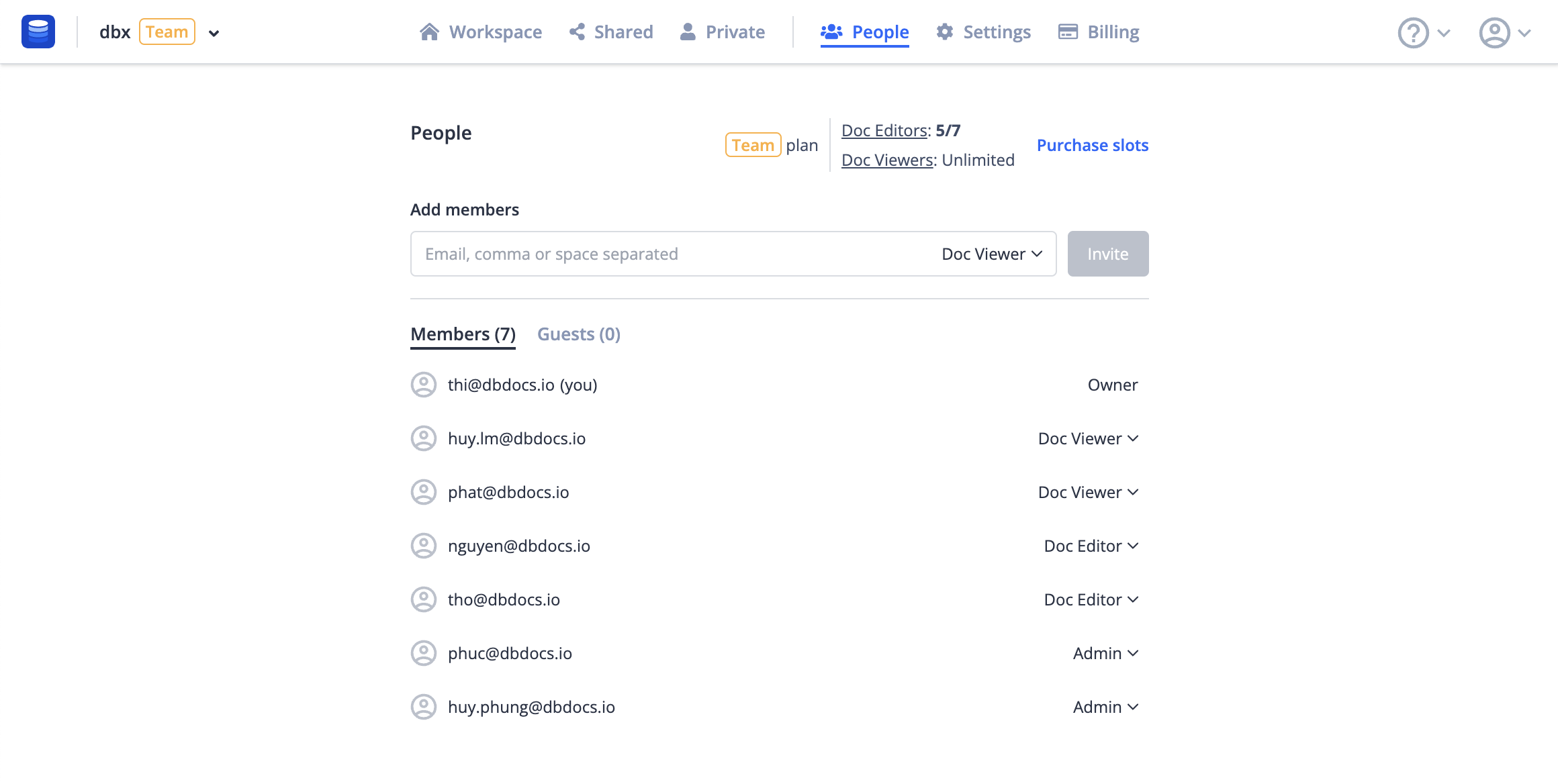Click the Shared share icon
Viewport: 1558px width, 784px height.
(576, 32)
